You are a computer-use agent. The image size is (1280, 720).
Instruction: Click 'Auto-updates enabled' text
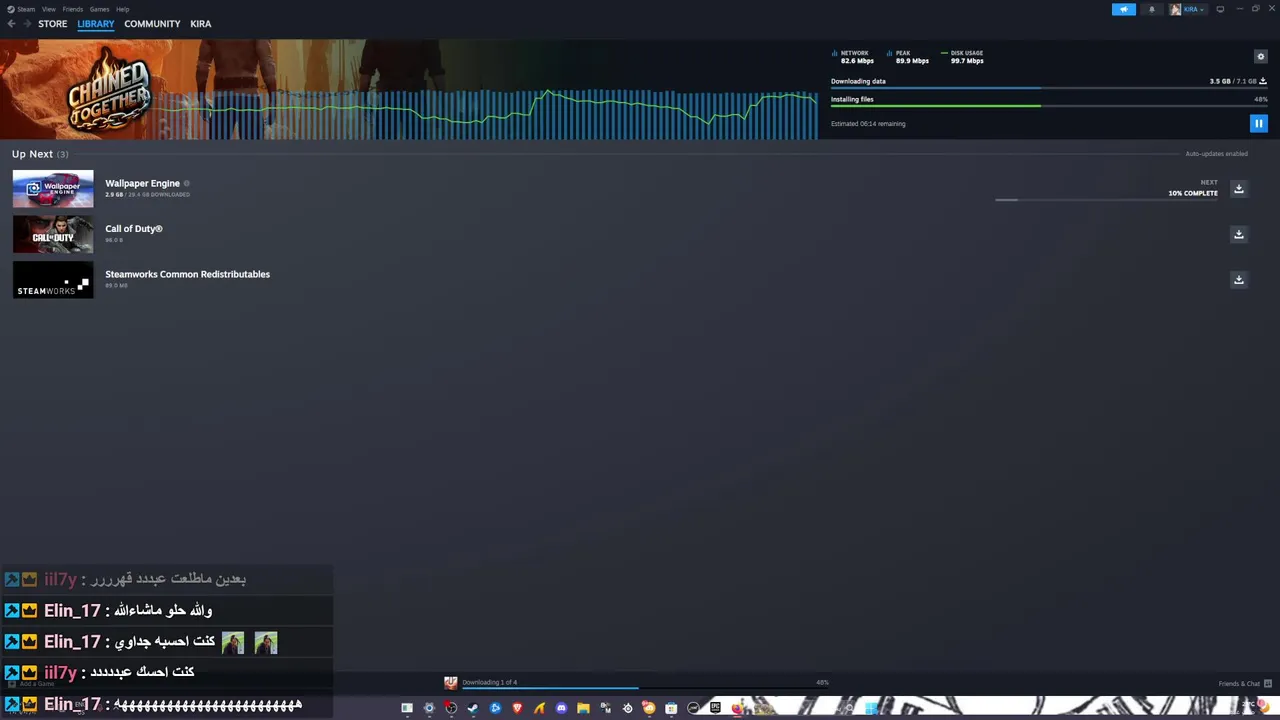1216,154
